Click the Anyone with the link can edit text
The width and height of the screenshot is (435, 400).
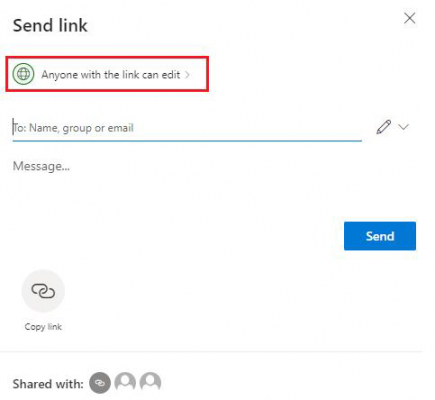coord(111,75)
